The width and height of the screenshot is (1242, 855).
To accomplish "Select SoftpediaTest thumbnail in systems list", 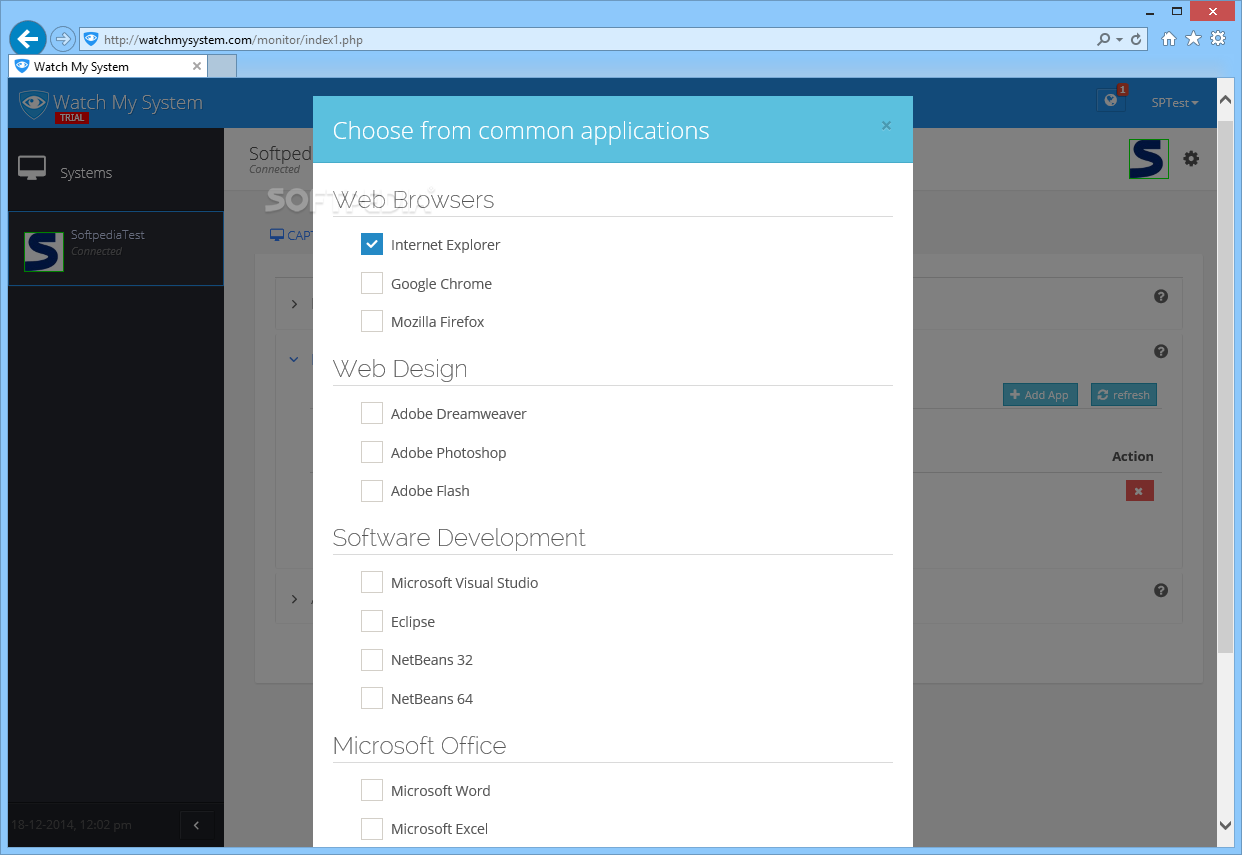I will tap(44, 252).
